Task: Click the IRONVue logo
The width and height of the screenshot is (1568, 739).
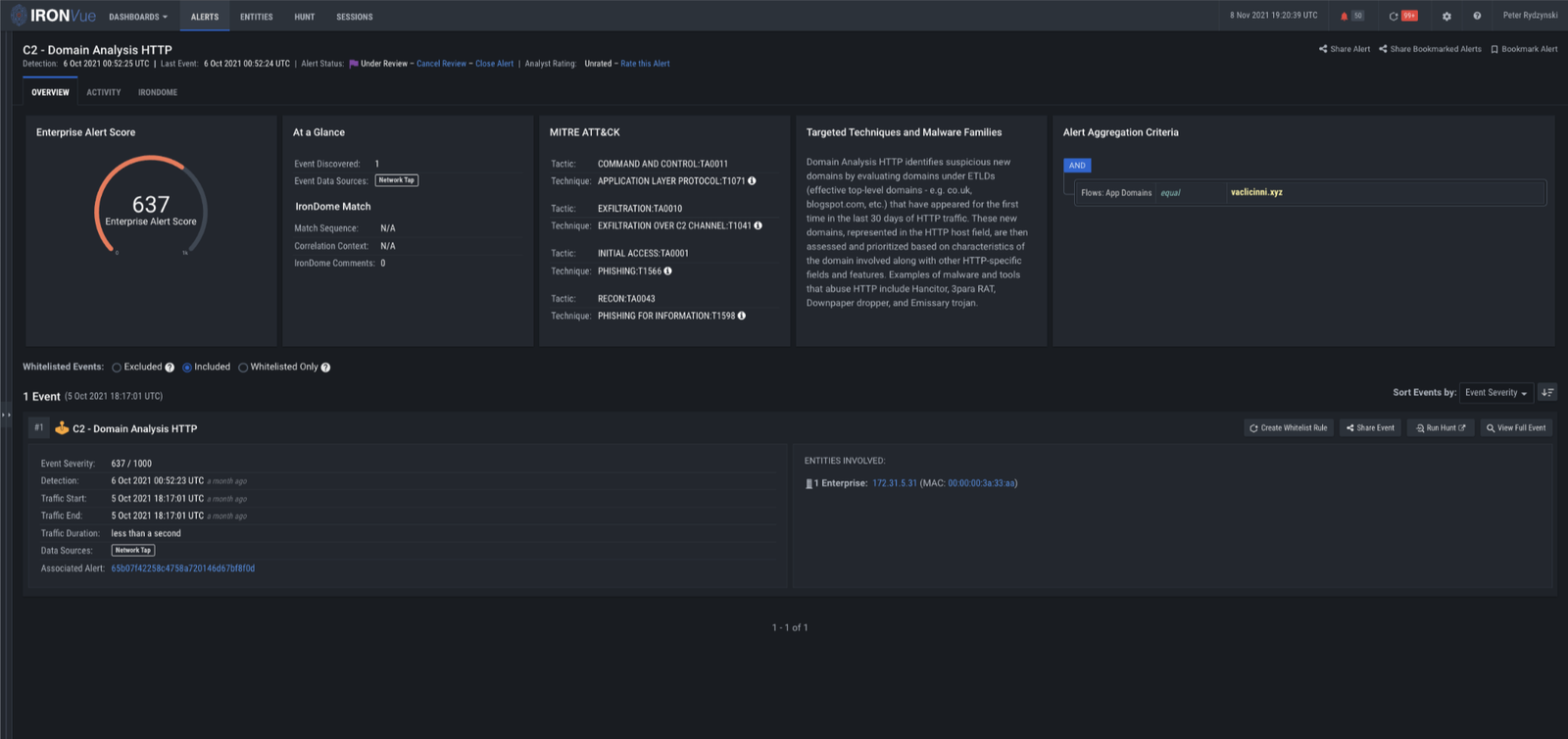Action: click(54, 16)
